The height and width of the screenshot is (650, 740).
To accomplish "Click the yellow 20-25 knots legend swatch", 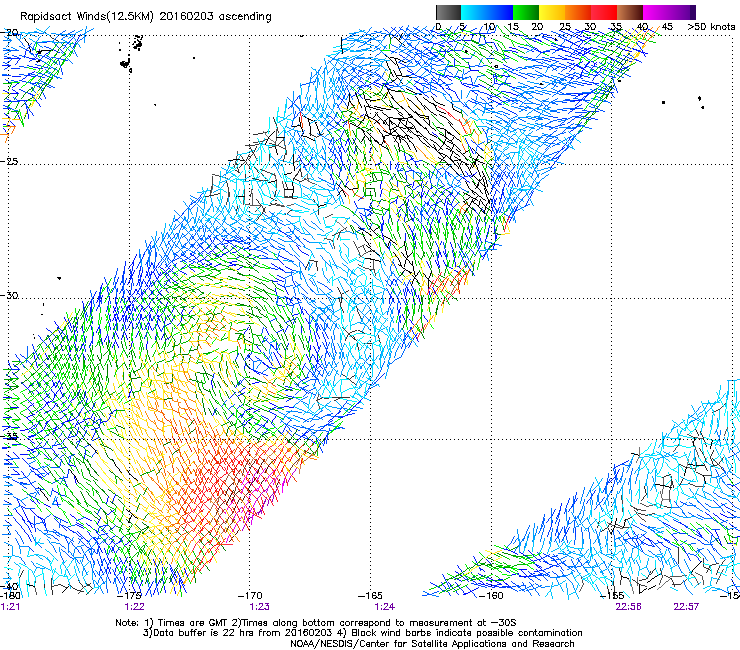I will click(552, 12).
